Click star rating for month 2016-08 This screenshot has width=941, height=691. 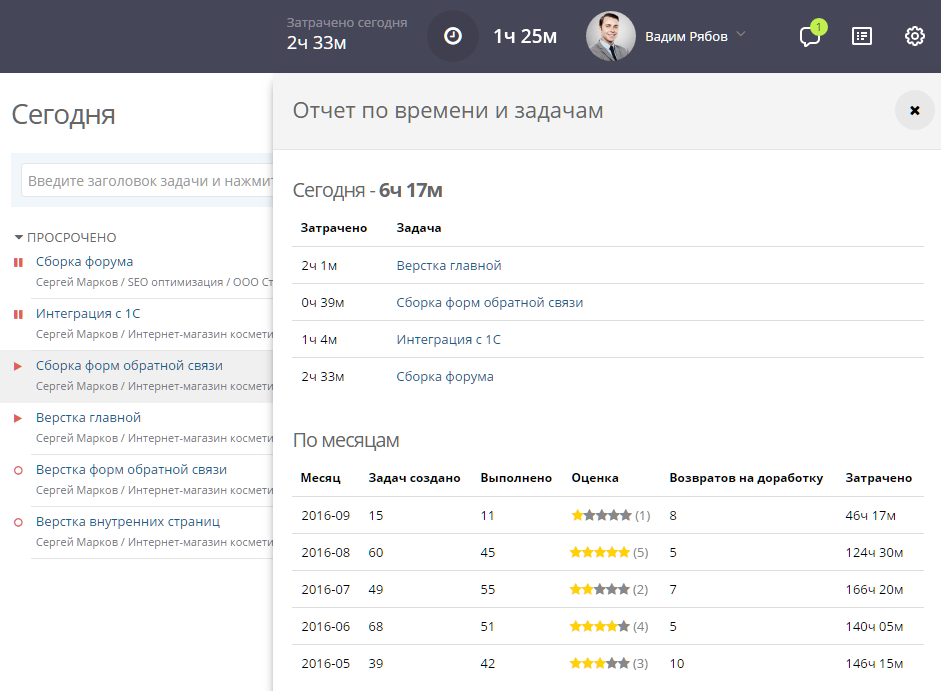point(600,552)
